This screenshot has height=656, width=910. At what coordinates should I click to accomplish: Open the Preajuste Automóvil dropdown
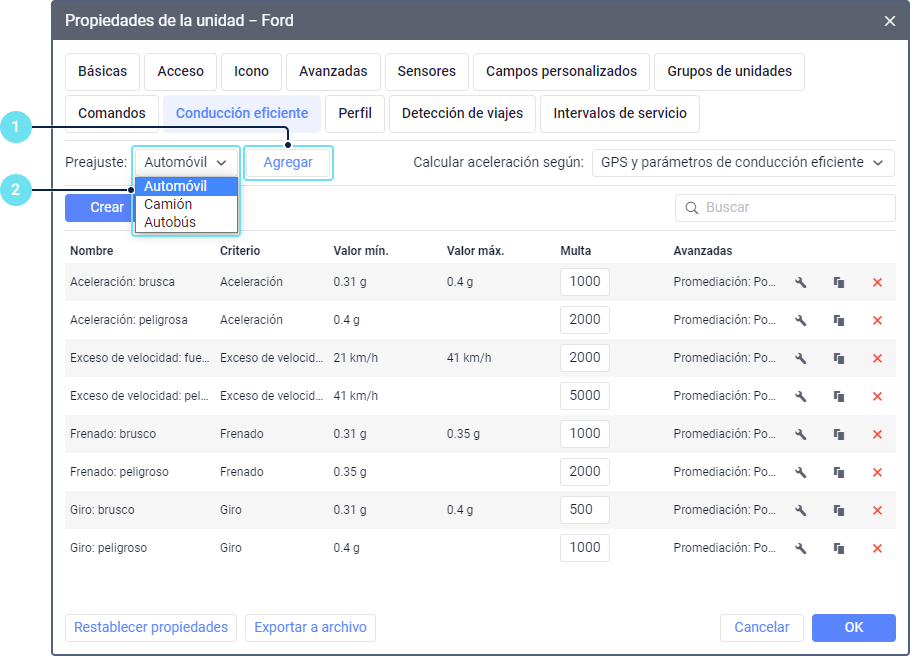(186, 162)
